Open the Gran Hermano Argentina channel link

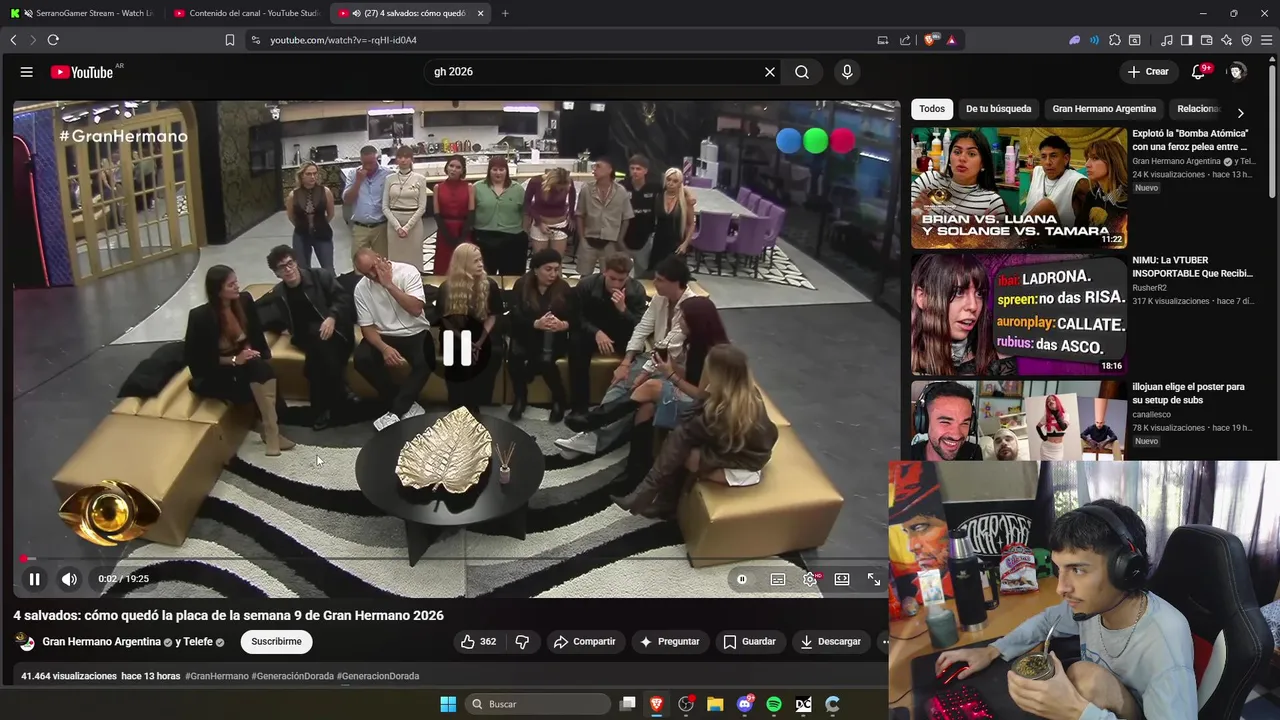[x=102, y=642]
